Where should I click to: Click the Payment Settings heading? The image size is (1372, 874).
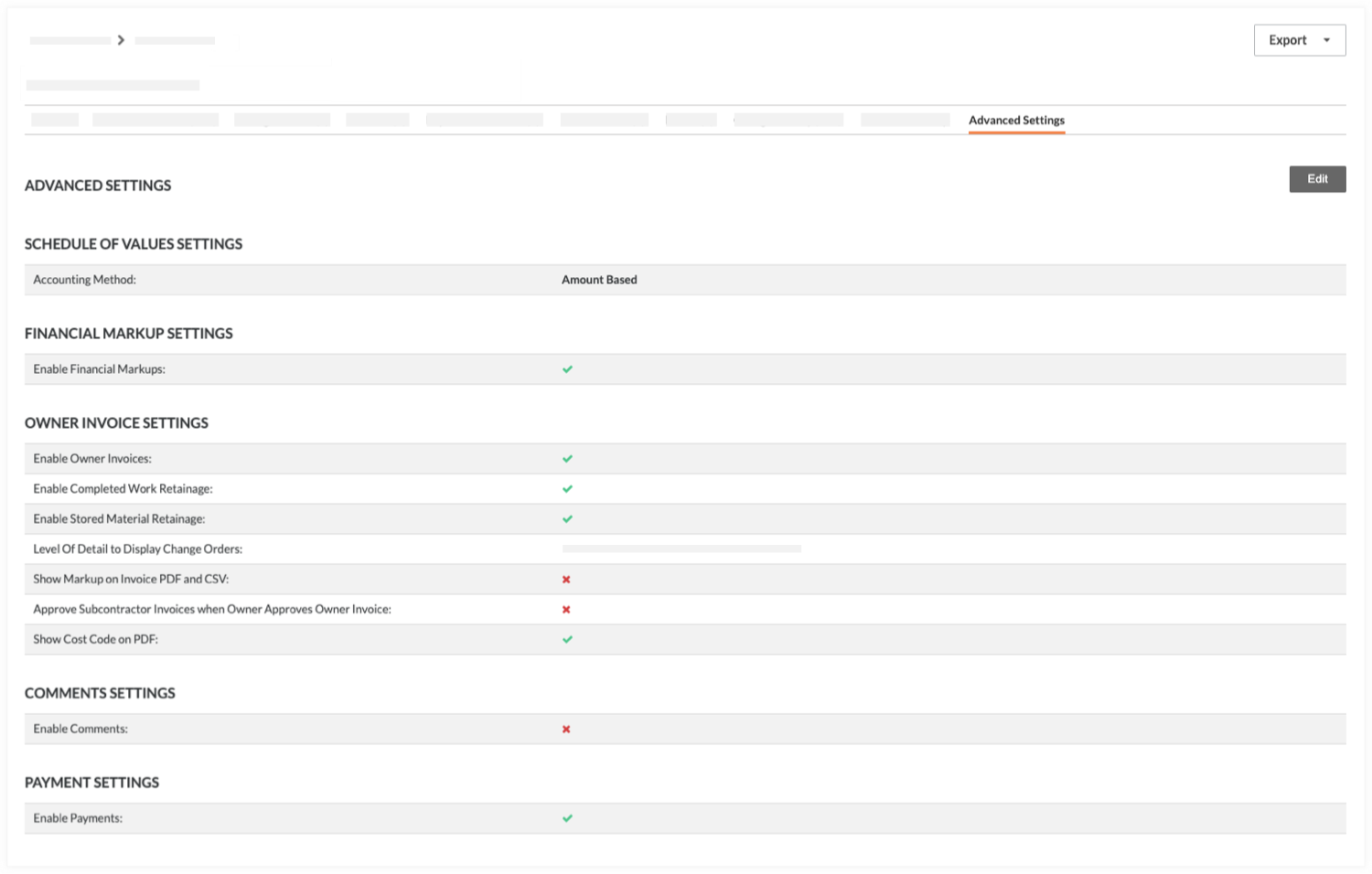point(91,783)
